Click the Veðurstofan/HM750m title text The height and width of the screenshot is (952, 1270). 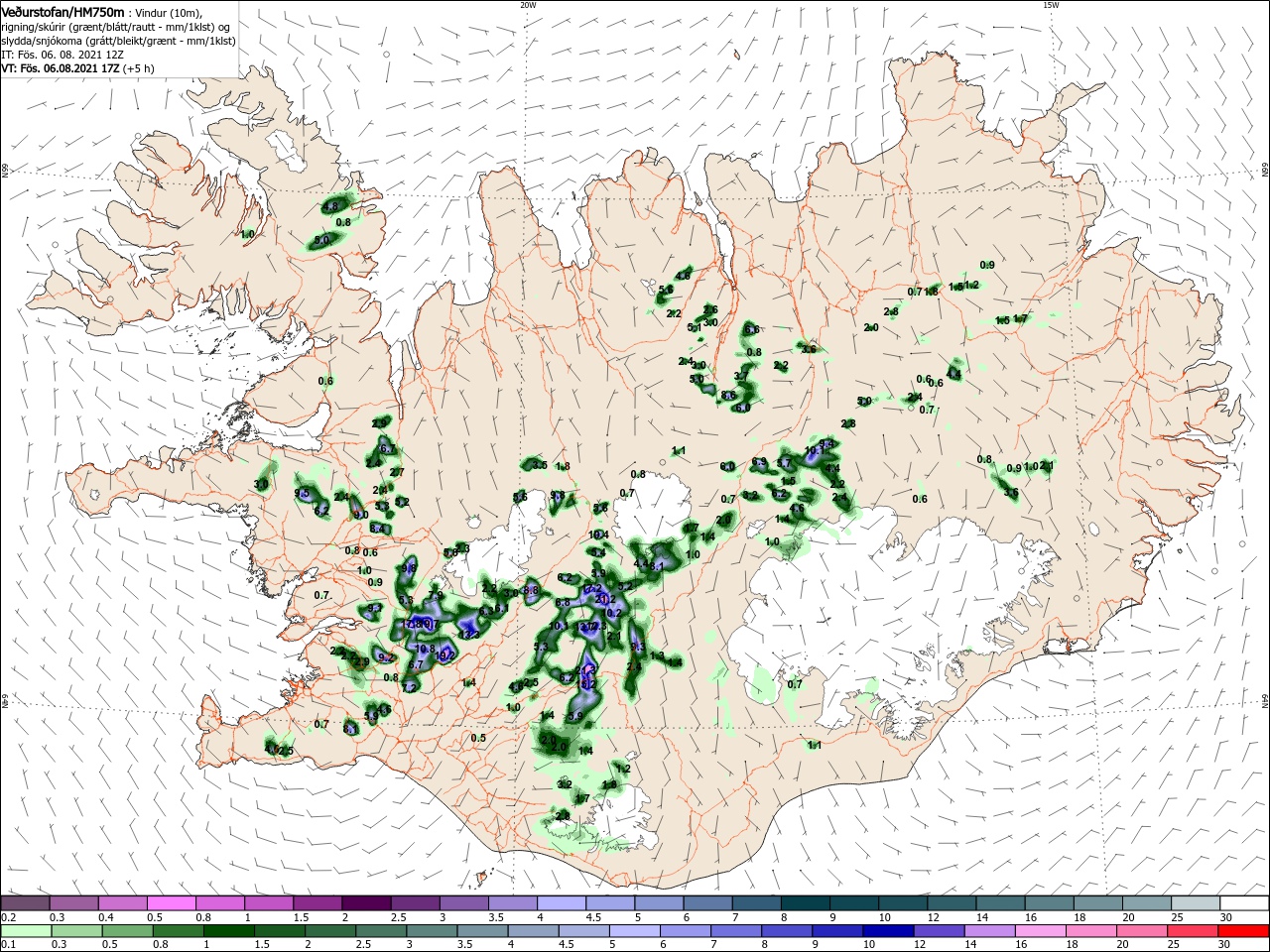coord(63,11)
